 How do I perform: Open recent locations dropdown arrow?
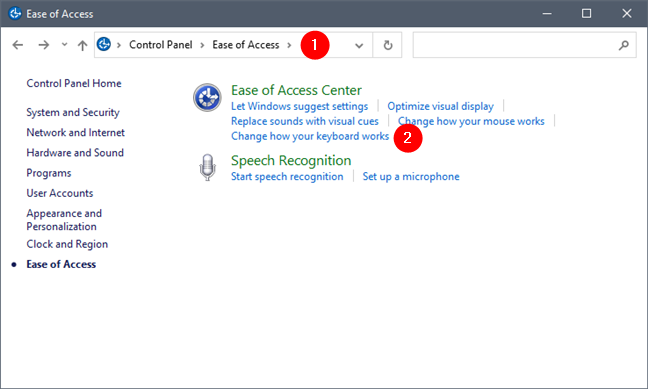point(64,44)
